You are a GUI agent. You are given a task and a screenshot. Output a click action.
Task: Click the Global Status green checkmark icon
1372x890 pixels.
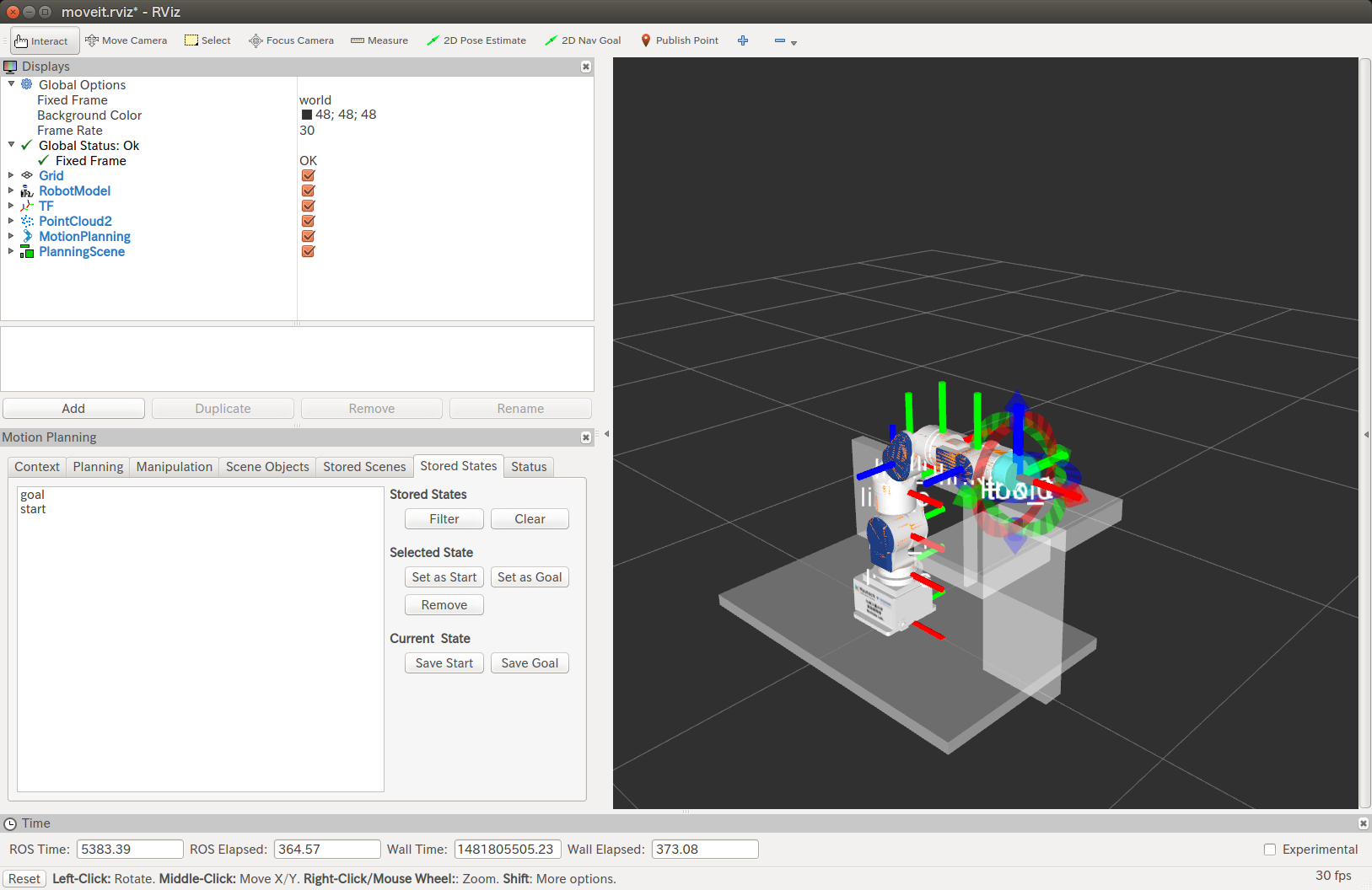[x=27, y=145]
